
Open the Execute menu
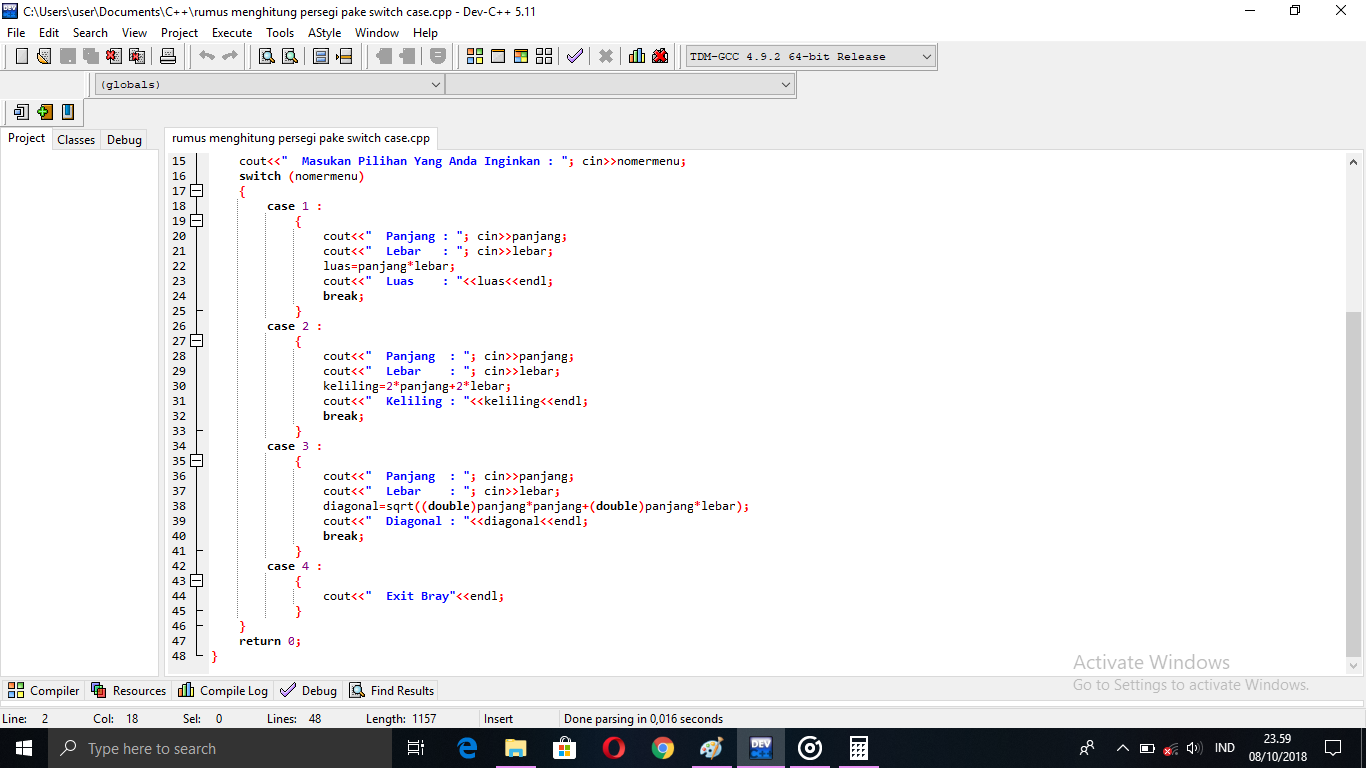[x=231, y=32]
